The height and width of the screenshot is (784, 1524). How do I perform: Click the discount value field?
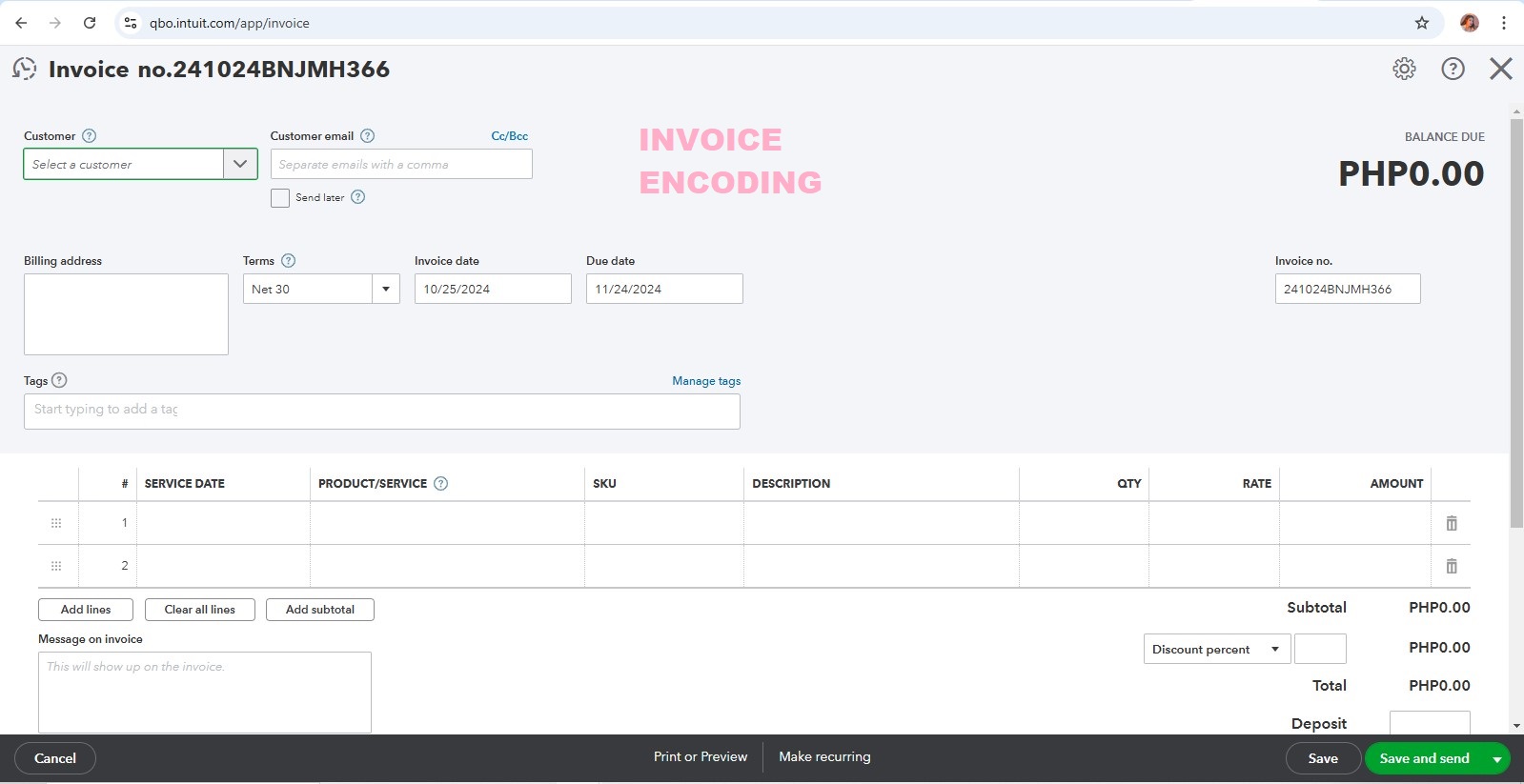coord(1320,649)
